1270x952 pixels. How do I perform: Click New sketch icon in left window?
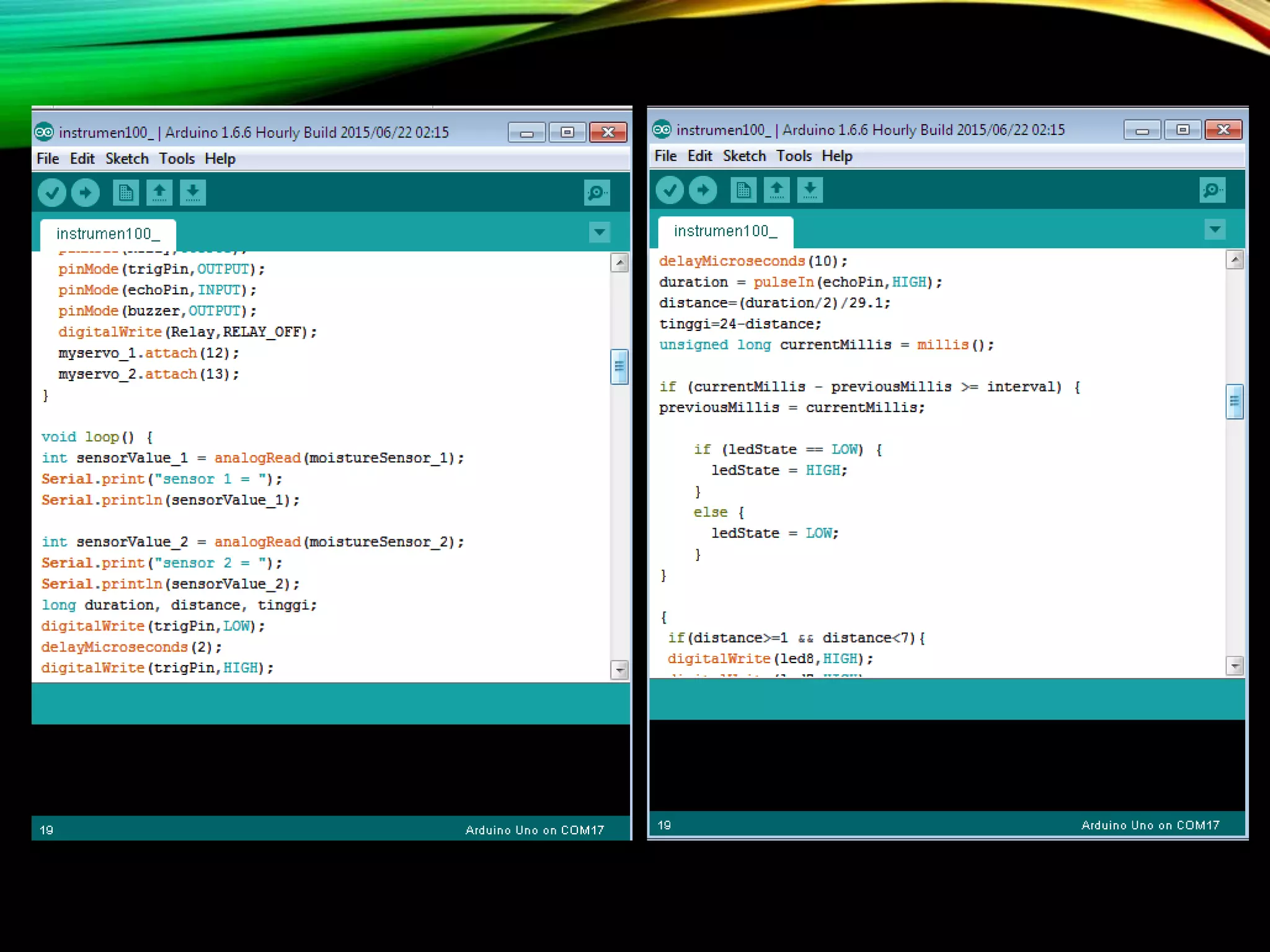click(126, 193)
